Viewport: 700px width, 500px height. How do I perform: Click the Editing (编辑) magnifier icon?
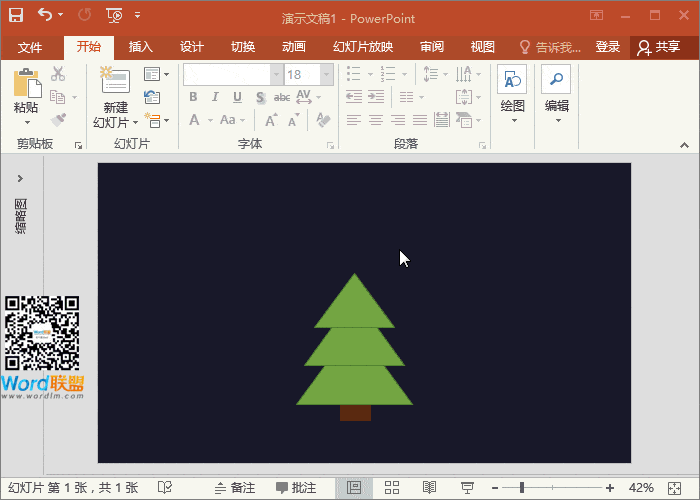(x=556, y=81)
